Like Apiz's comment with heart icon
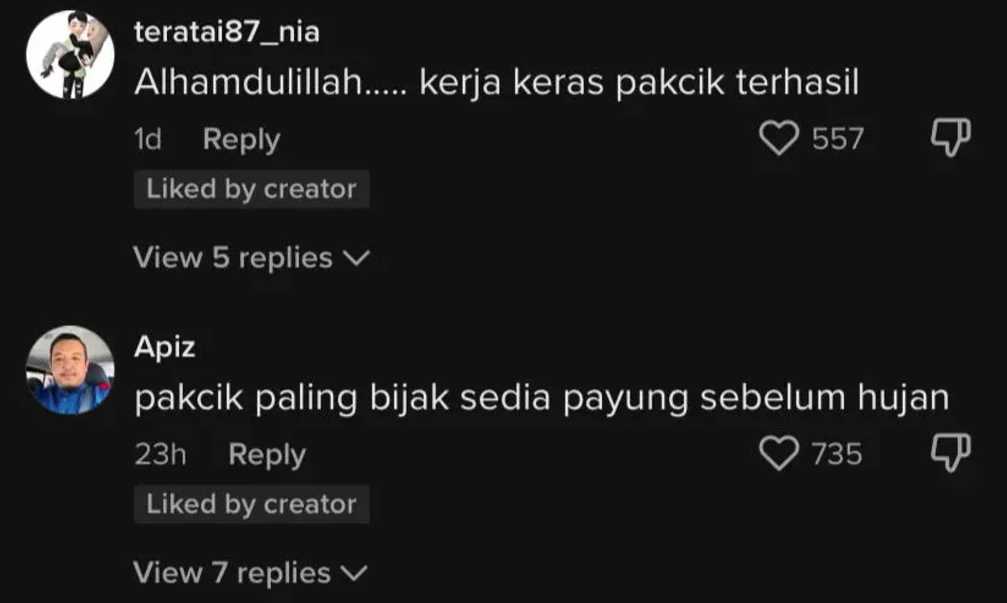 781,454
